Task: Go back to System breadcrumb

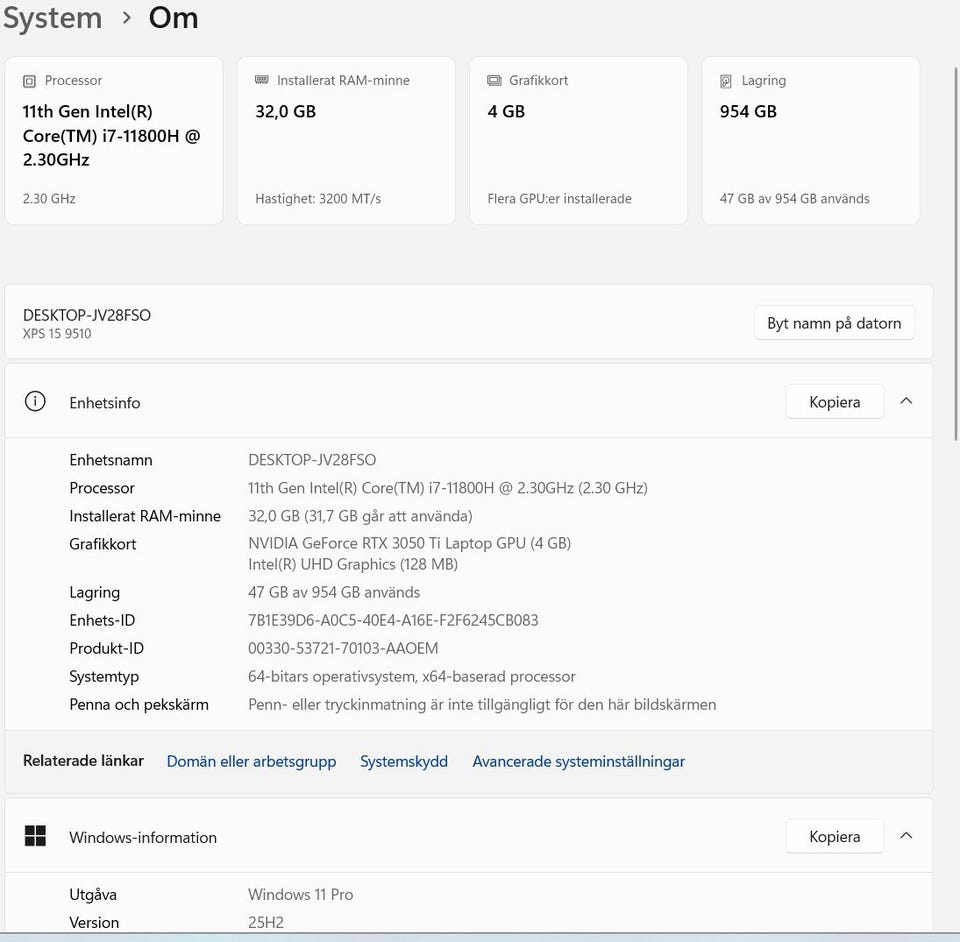Action: (53, 18)
